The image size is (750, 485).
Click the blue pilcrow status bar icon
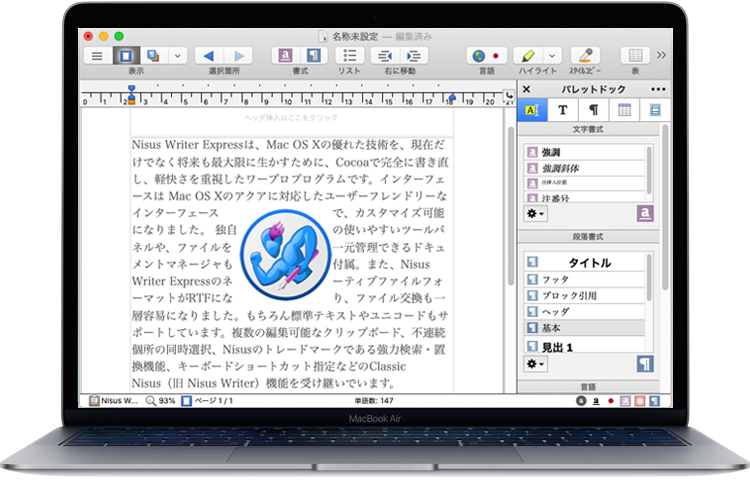(654, 401)
